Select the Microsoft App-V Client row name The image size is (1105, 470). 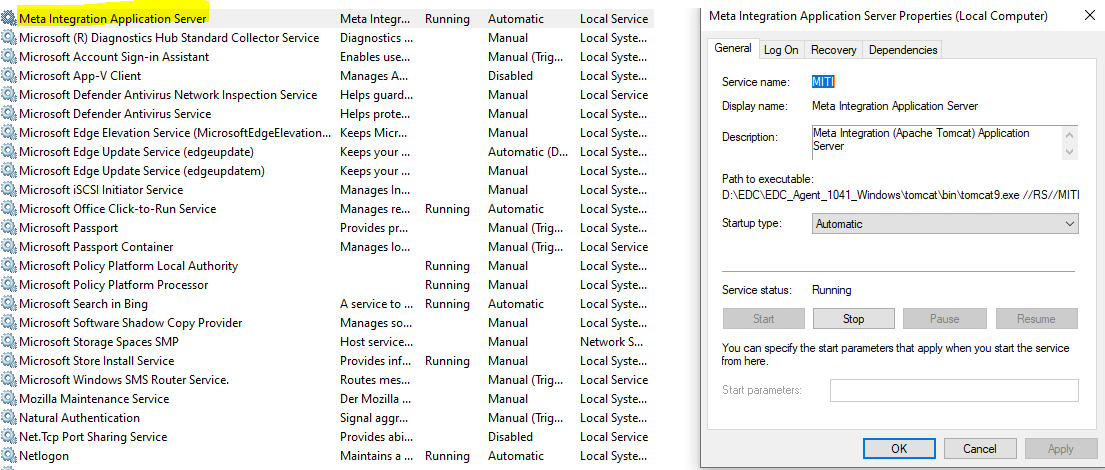80,75
